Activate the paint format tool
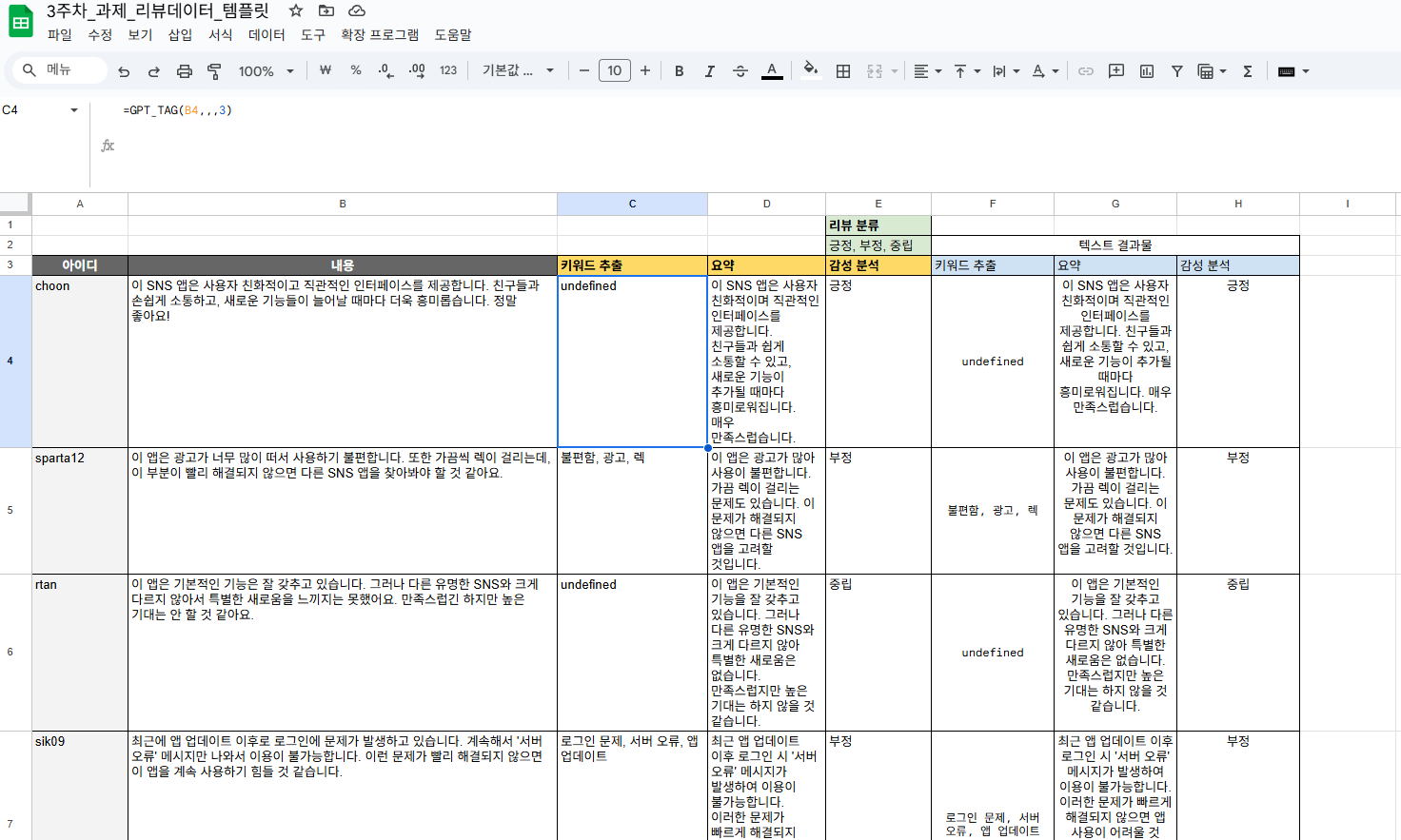1401x840 pixels. click(214, 71)
